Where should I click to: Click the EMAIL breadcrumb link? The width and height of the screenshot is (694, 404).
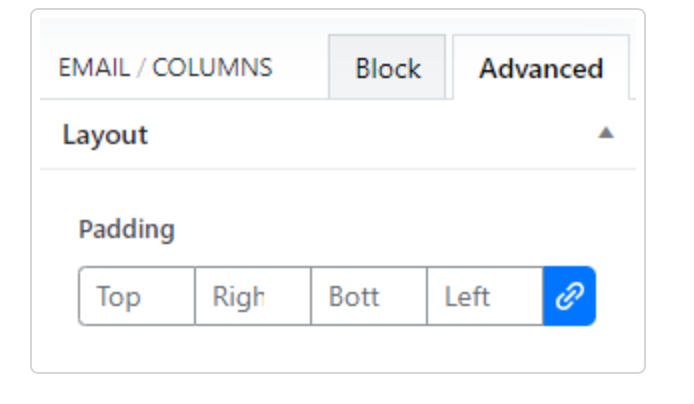pyautogui.click(x=94, y=68)
